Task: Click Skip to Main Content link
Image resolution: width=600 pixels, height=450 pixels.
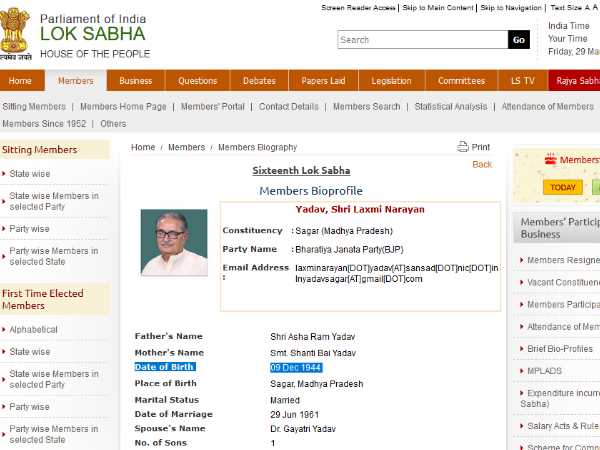Action: [x=438, y=8]
